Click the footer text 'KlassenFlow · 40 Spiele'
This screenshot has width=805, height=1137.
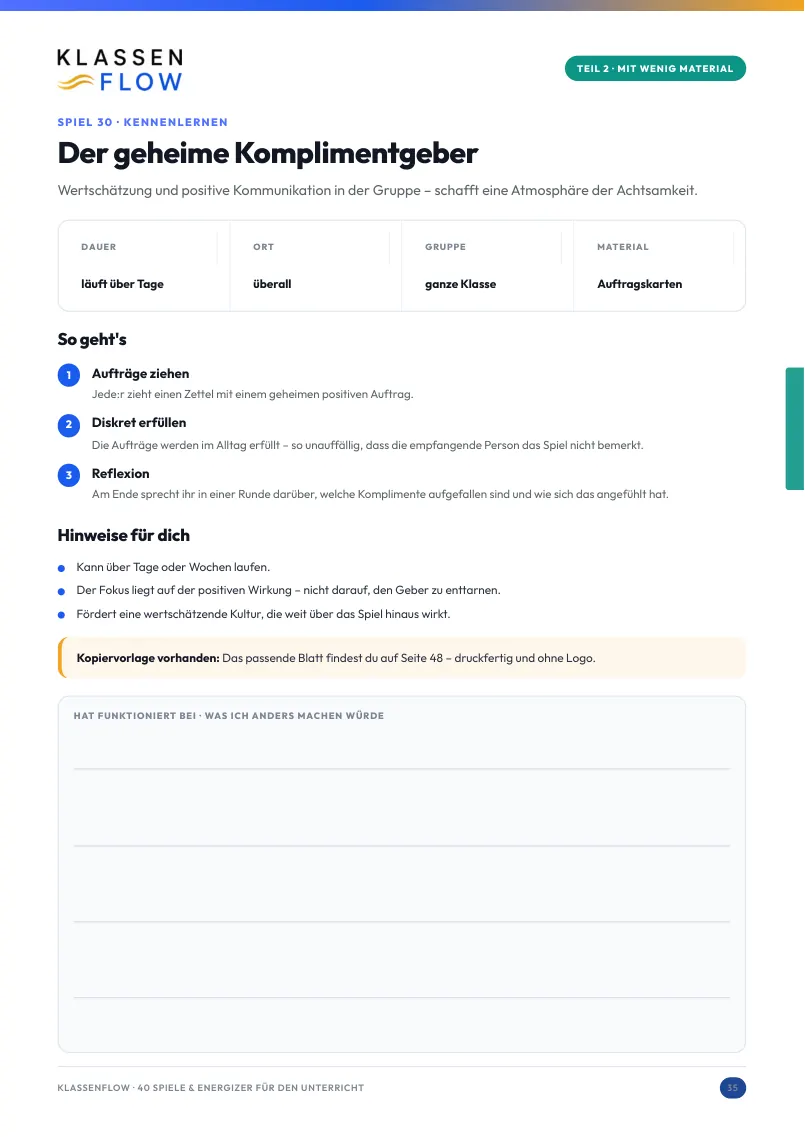click(210, 1087)
